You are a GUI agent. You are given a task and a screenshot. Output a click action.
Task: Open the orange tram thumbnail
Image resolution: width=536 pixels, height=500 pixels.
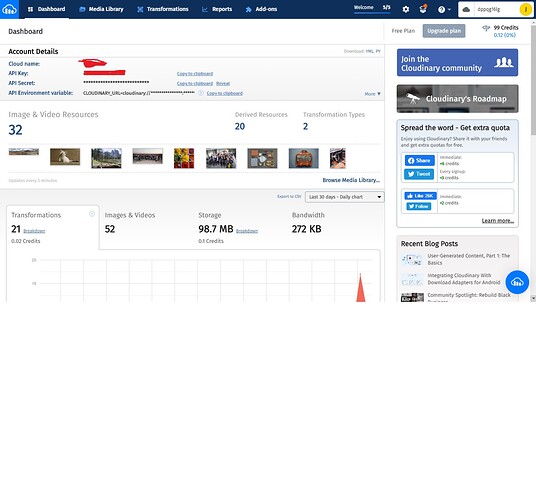point(304,158)
